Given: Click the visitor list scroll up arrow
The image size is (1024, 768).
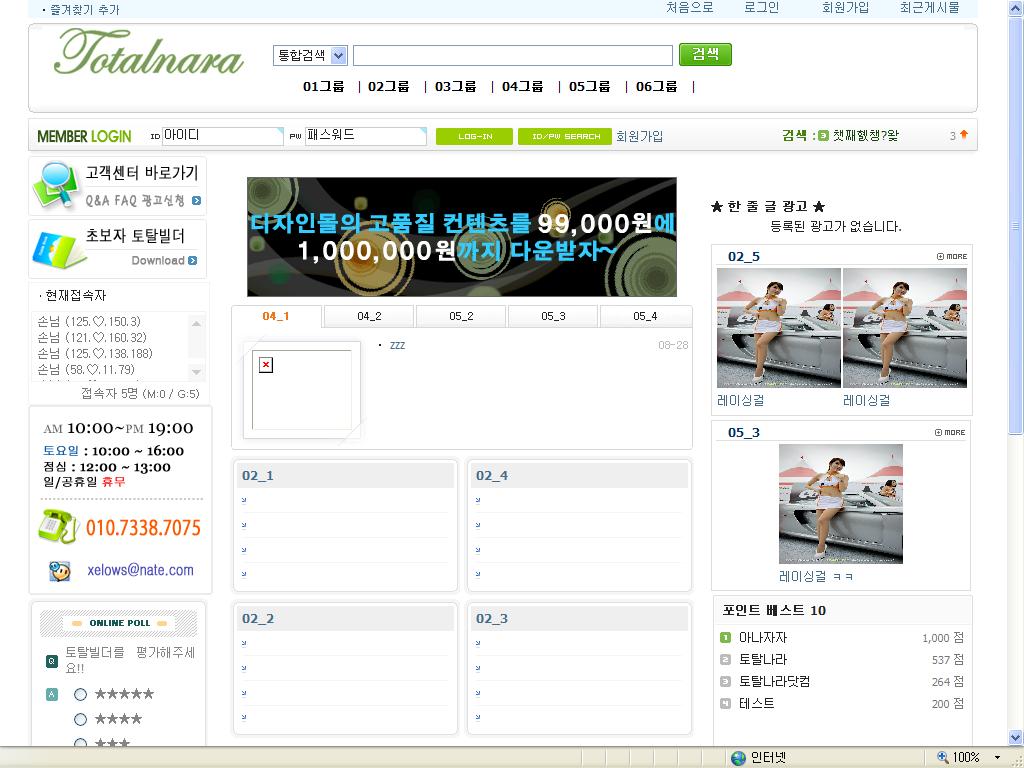Looking at the screenshot, I should point(196,323).
